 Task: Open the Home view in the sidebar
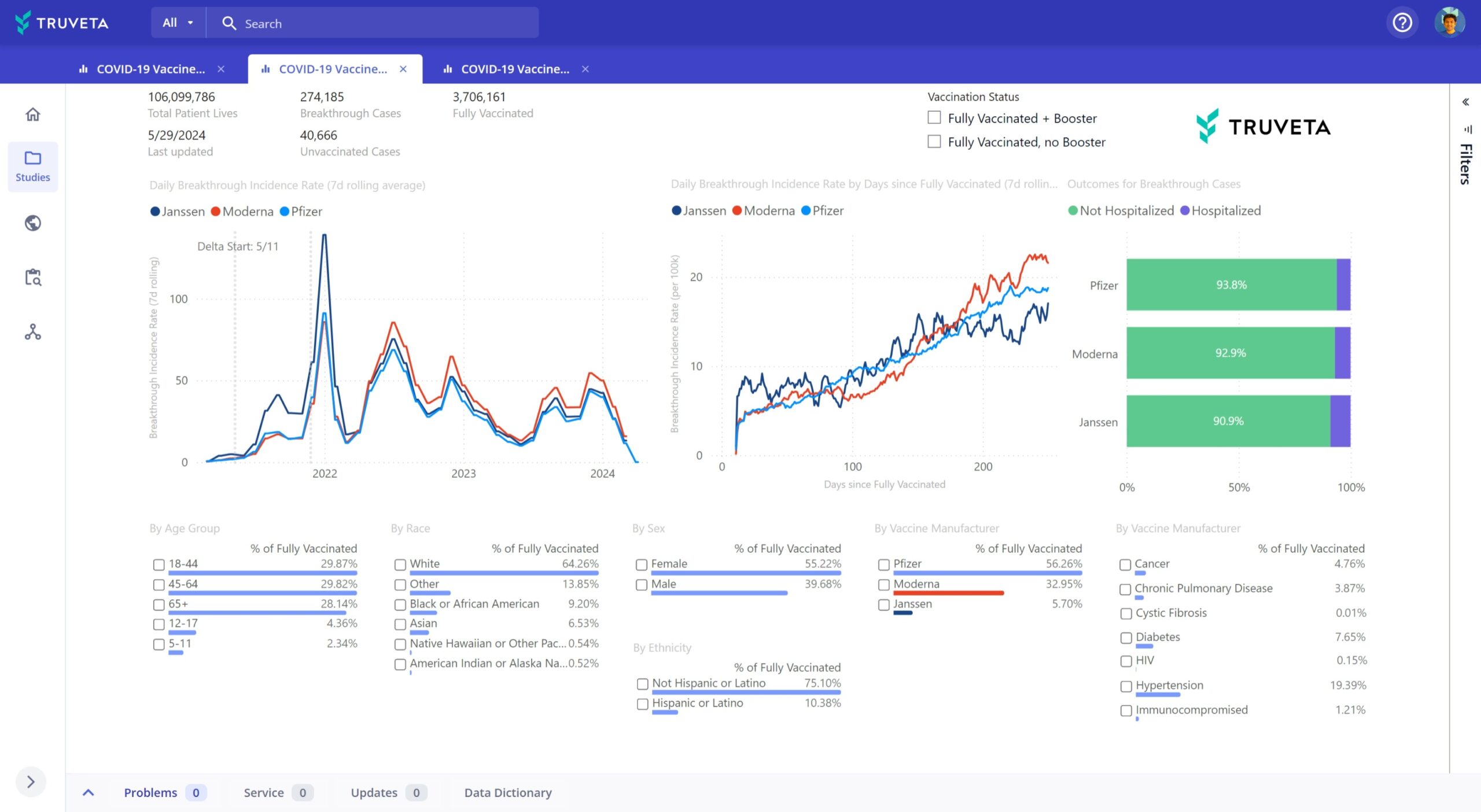pyautogui.click(x=33, y=115)
